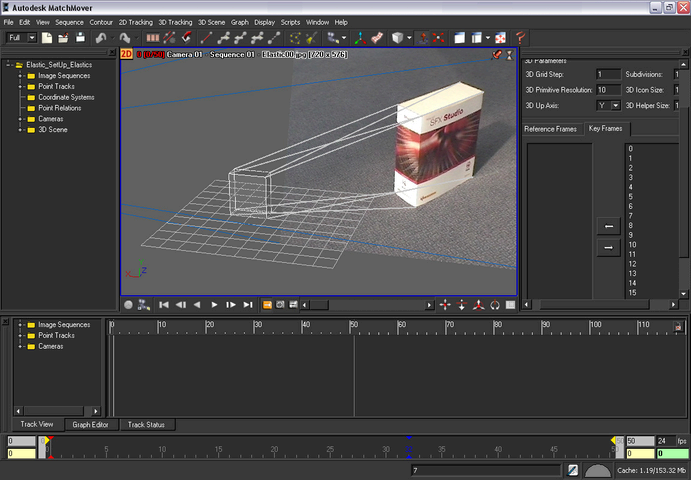This screenshot has width=691, height=480.
Task: Switch to the Track Status tab
Action: 146,424
